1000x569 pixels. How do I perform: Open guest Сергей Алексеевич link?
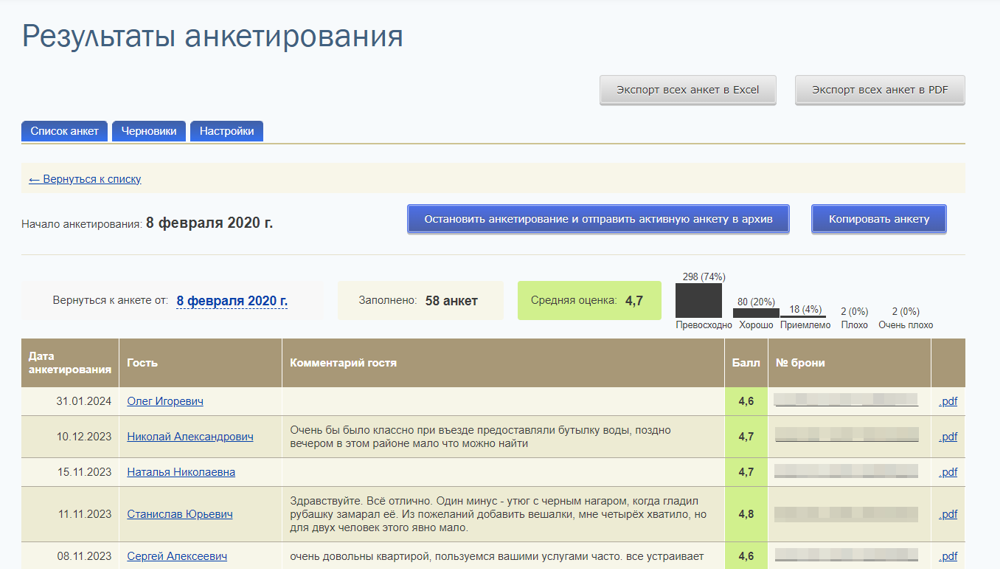(177, 556)
